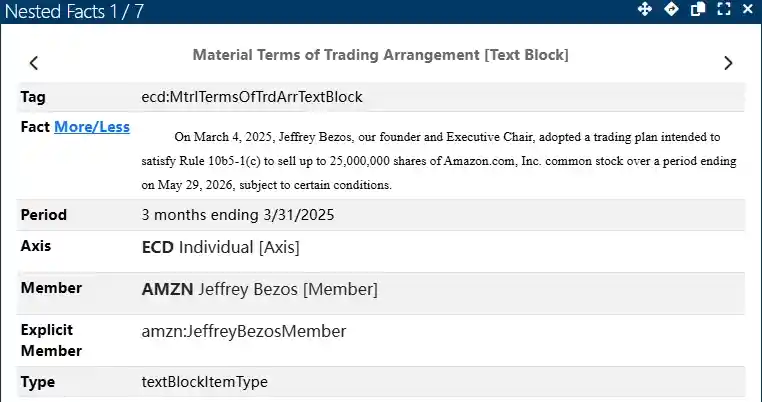This screenshot has width=762, height=402.
Task: Click the Period row label
Action: pyautogui.click(x=43, y=215)
